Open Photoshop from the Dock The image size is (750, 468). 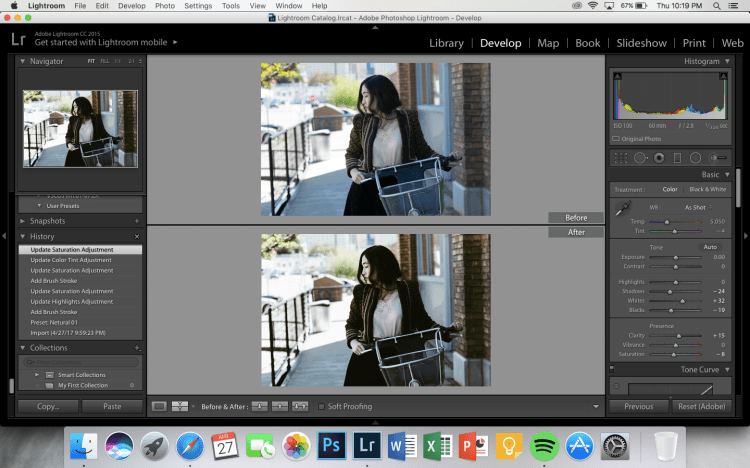coord(331,446)
